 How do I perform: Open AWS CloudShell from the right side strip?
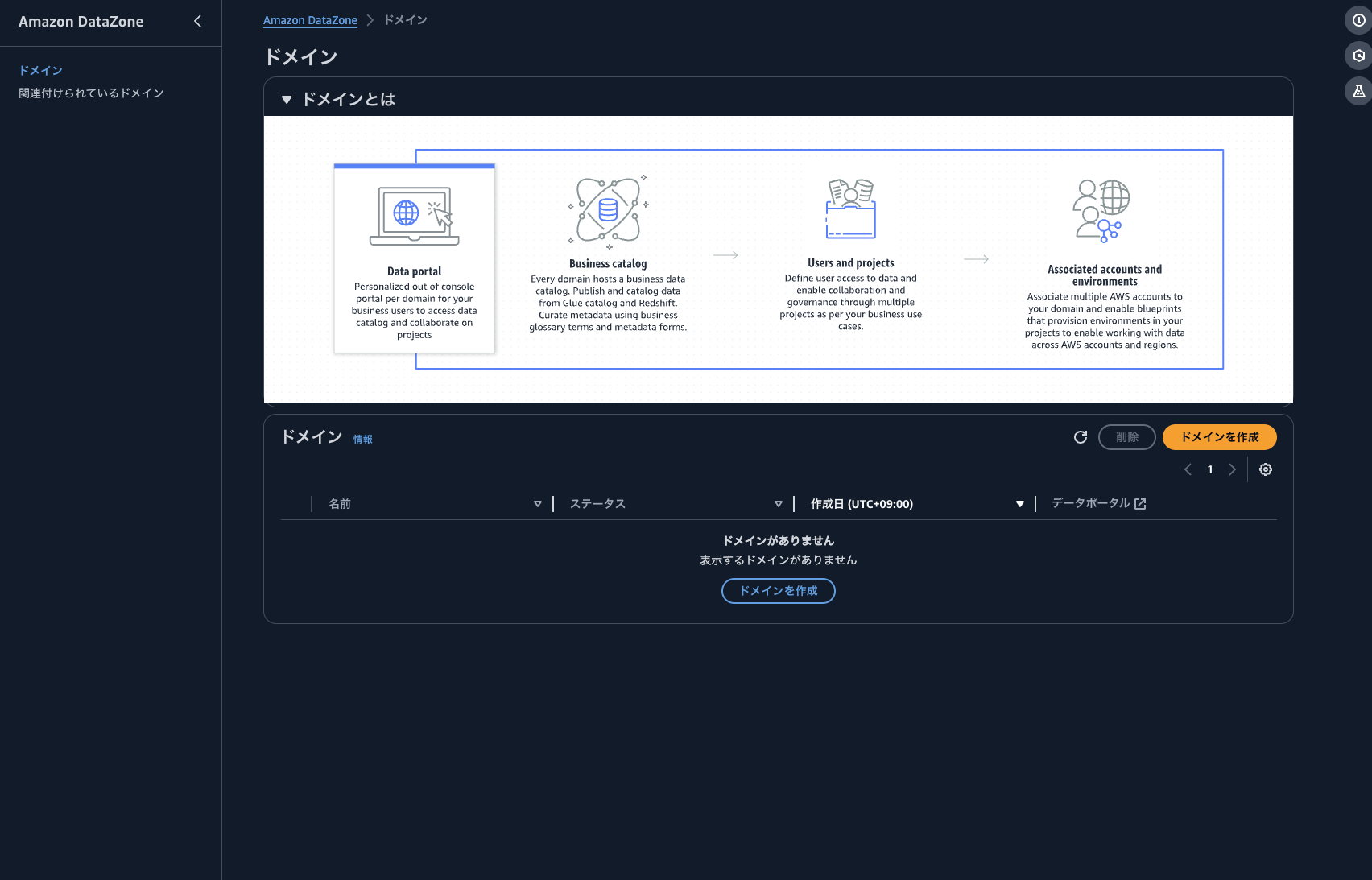coord(1358,55)
